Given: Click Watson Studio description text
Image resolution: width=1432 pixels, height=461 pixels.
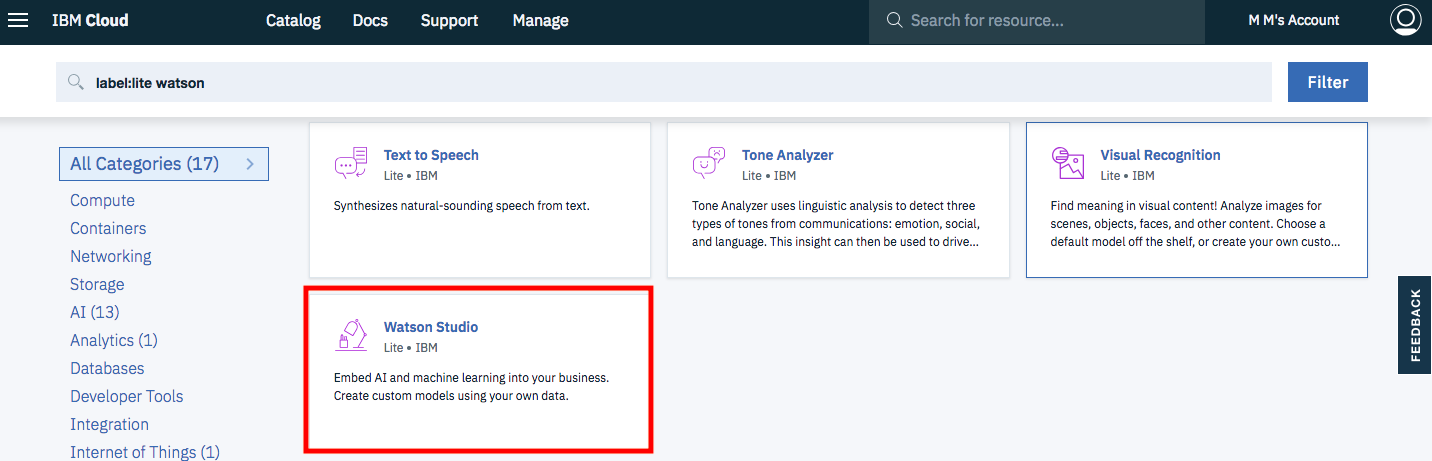Looking at the screenshot, I should pos(471,387).
